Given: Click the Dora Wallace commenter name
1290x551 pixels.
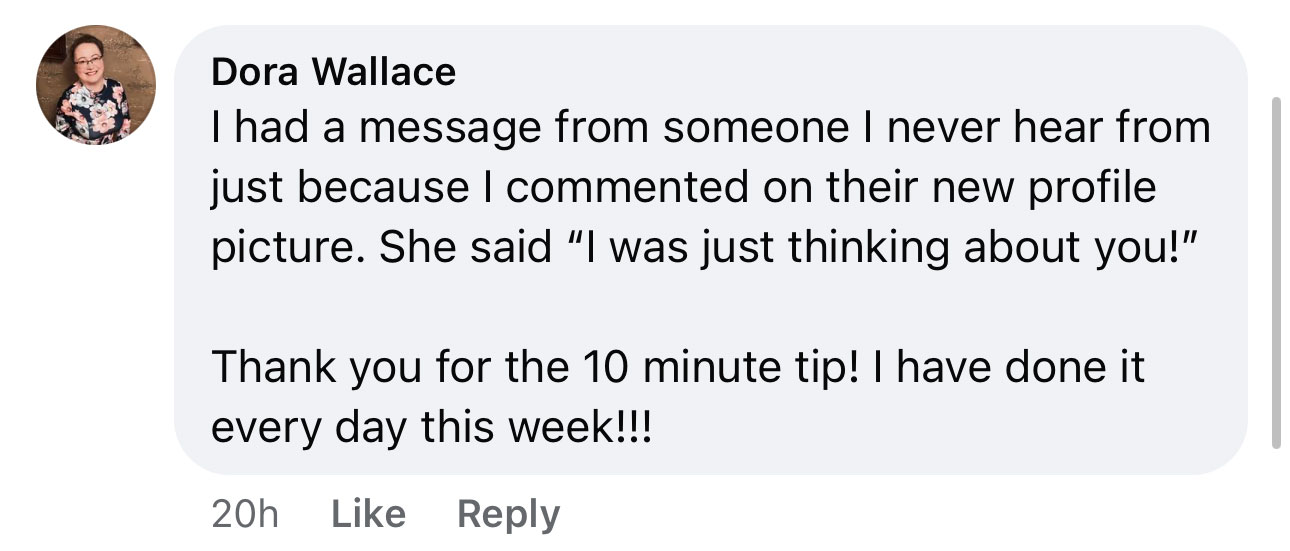Looking at the screenshot, I should pyautogui.click(x=333, y=71).
